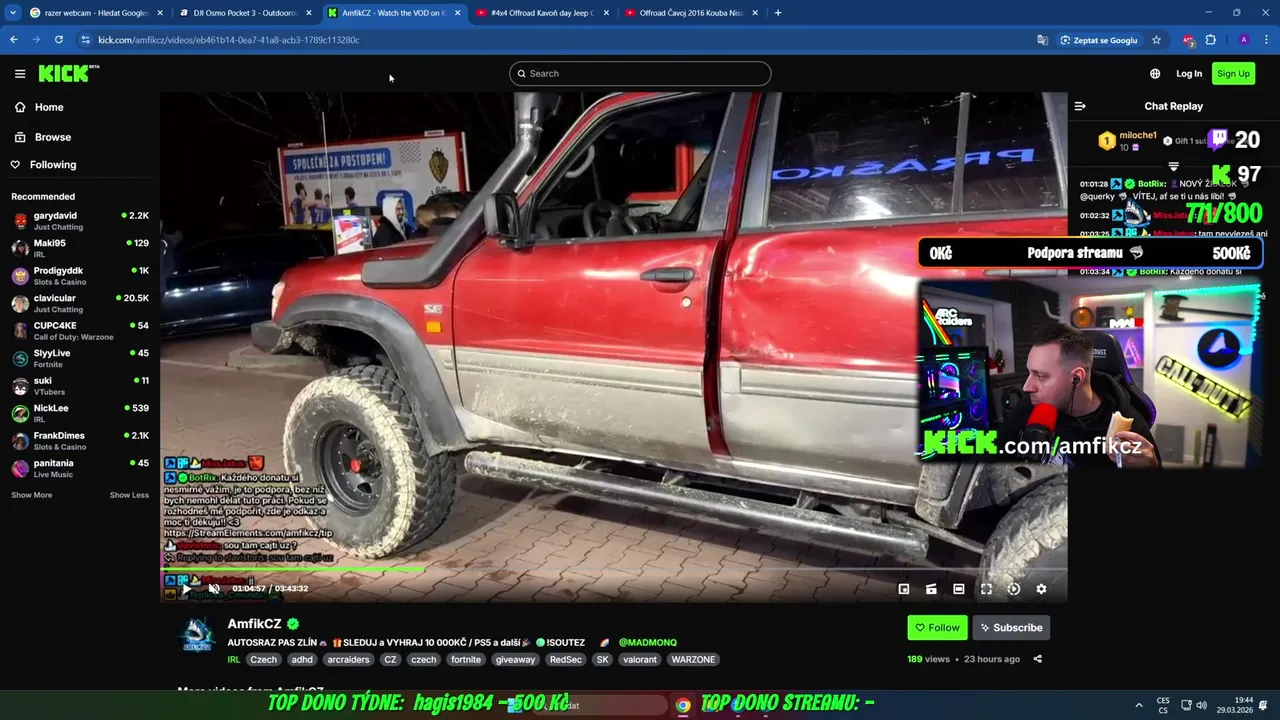
Task: Click the green Sign Up button
Action: tap(1233, 73)
